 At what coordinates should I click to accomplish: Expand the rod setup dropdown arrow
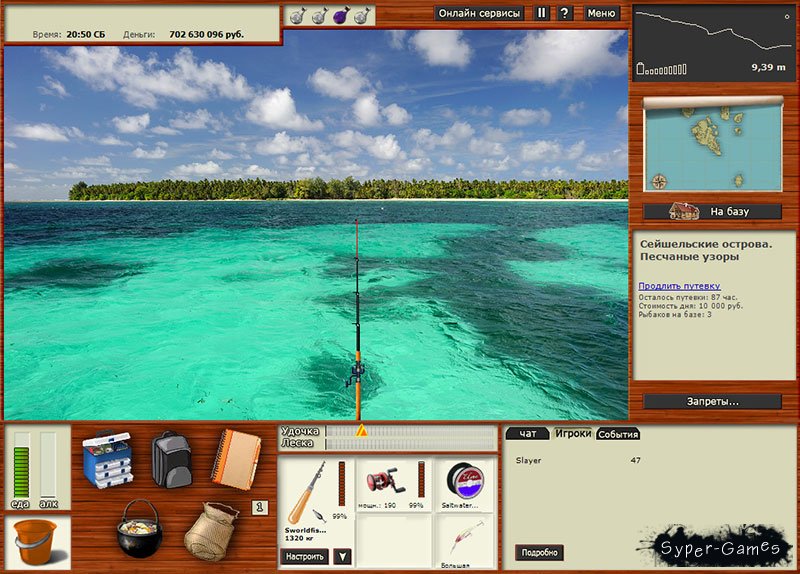point(342,557)
